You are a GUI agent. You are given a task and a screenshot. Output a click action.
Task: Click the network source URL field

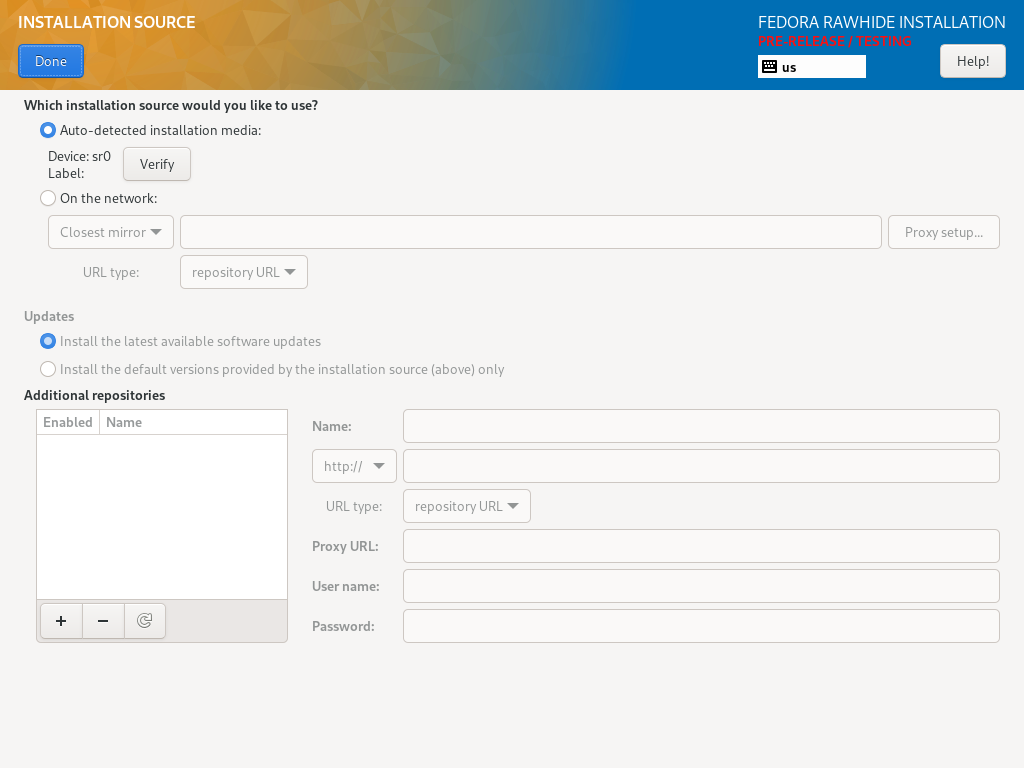531,232
